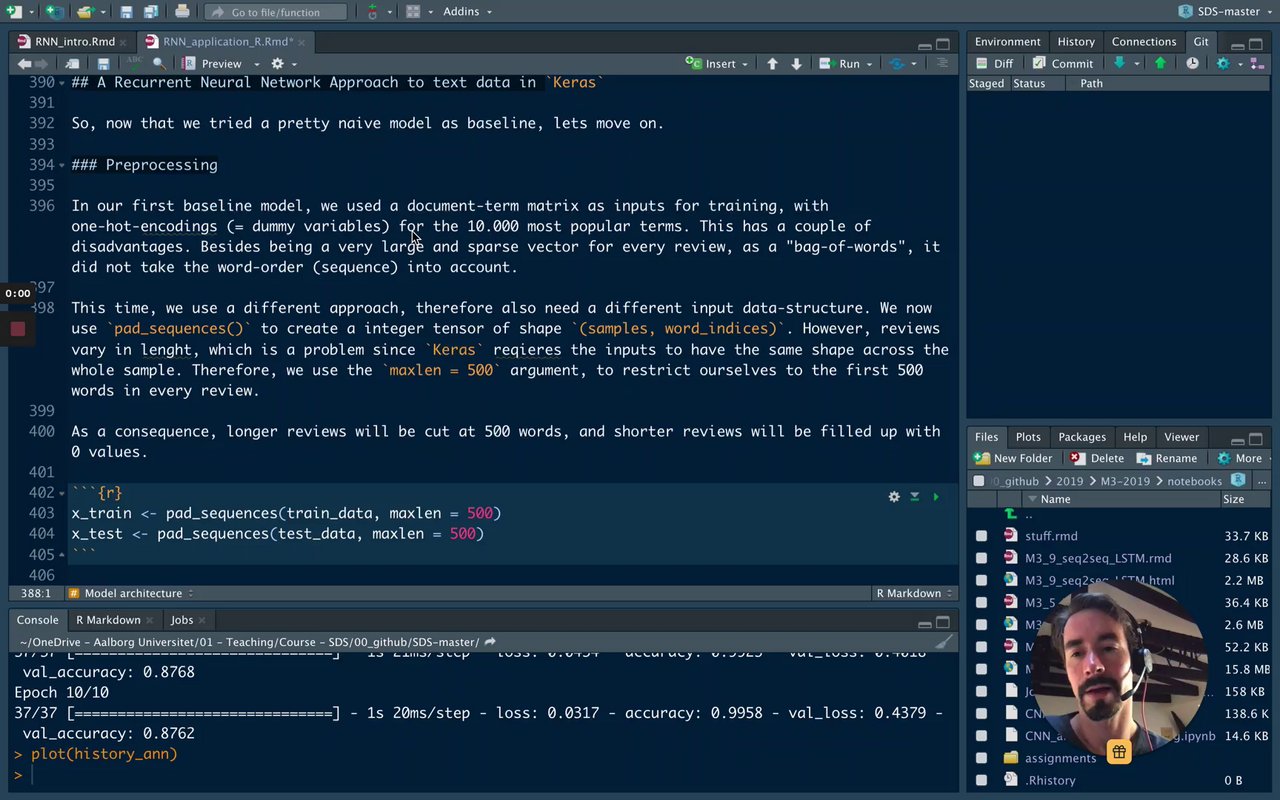Run all chunks above this chunk
This screenshot has height=800, width=1280.
(x=914, y=497)
